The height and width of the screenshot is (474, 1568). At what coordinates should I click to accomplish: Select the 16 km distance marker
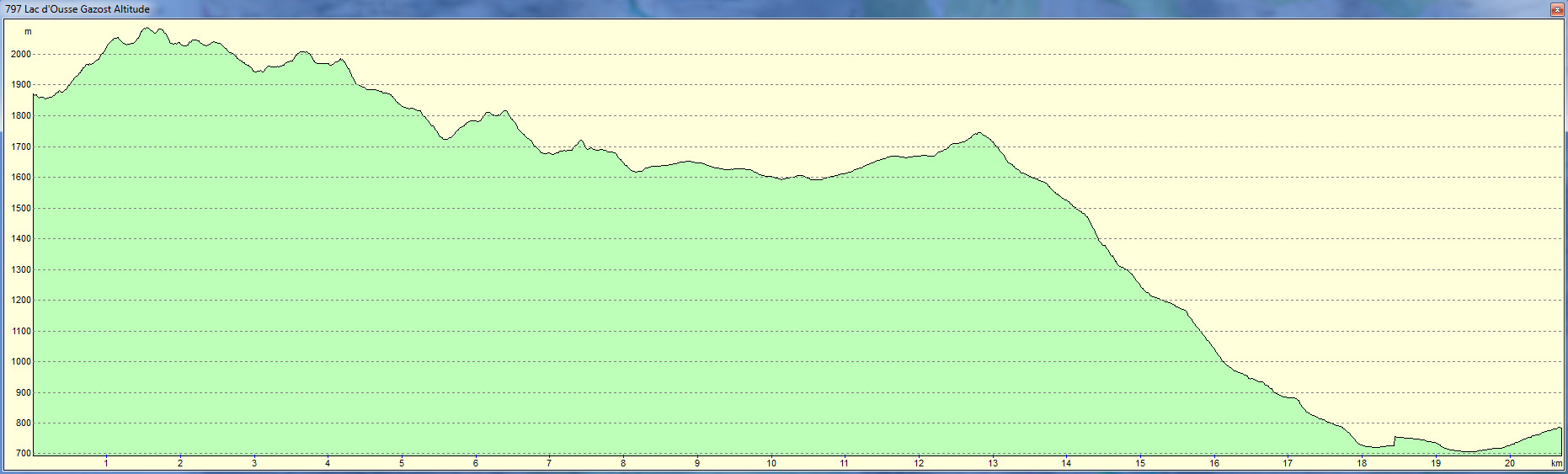[x=1214, y=463]
